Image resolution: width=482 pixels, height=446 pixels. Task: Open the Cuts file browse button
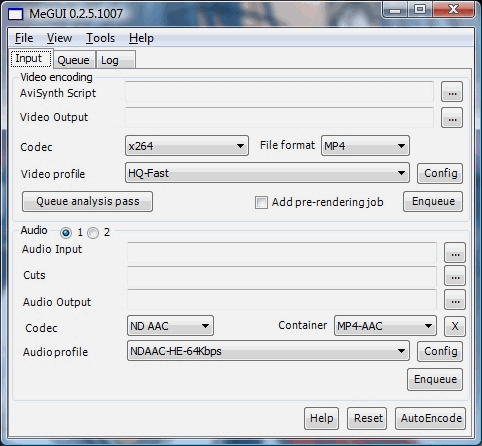pos(455,276)
